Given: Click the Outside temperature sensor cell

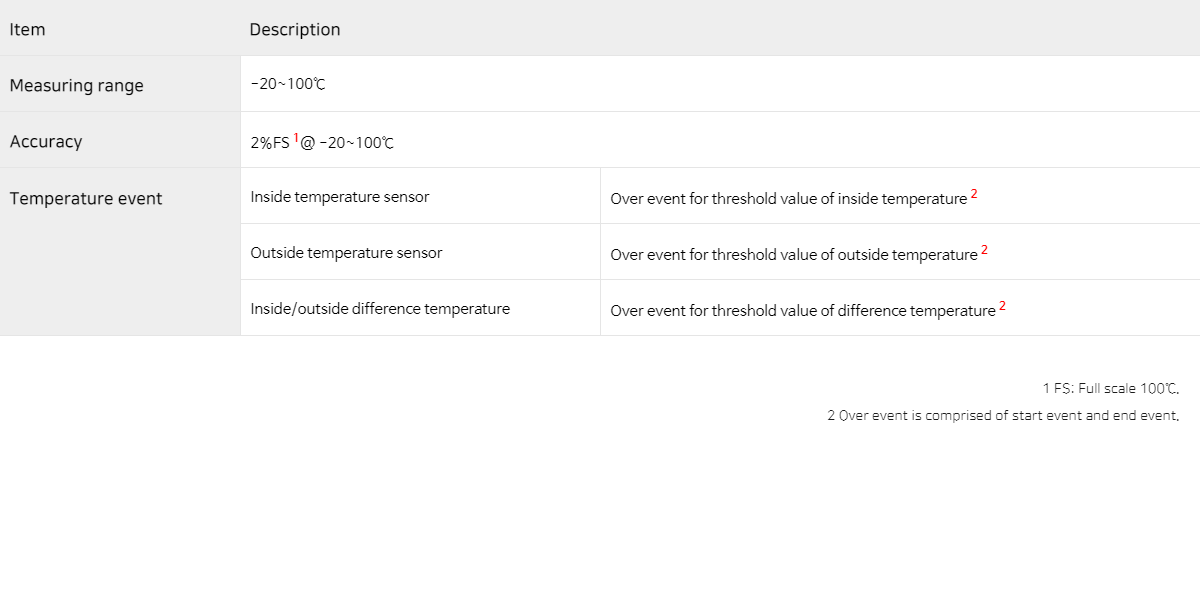Looking at the screenshot, I should 346,253.
